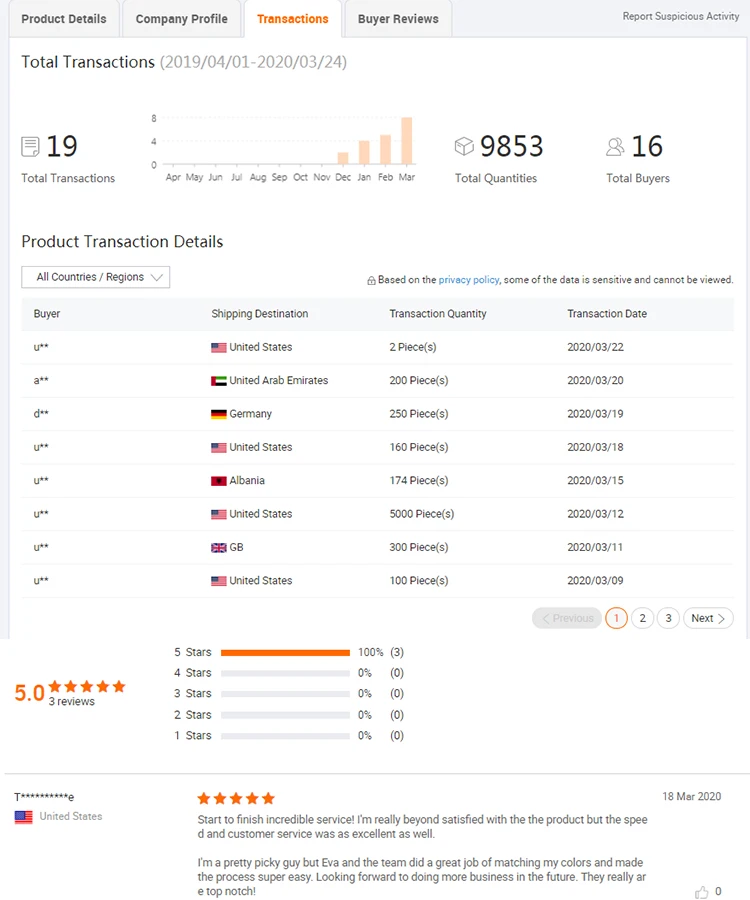Open the privacy policy link
This screenshot has height=900, width=750.
tap(468, 280)
